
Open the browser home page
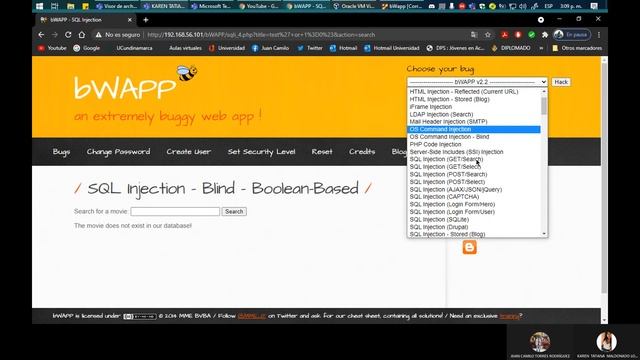pyautogui.click(x=82, y=35)
